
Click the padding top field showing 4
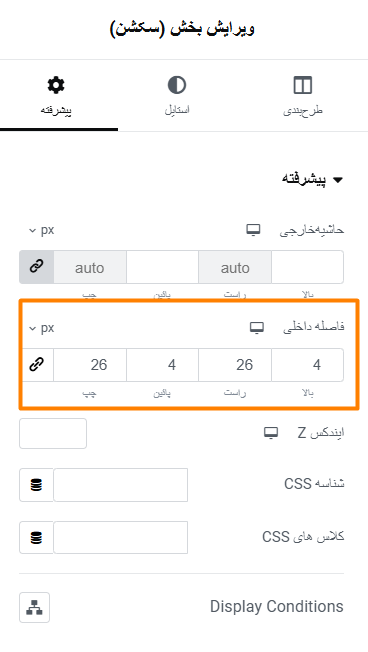point(307,365)
